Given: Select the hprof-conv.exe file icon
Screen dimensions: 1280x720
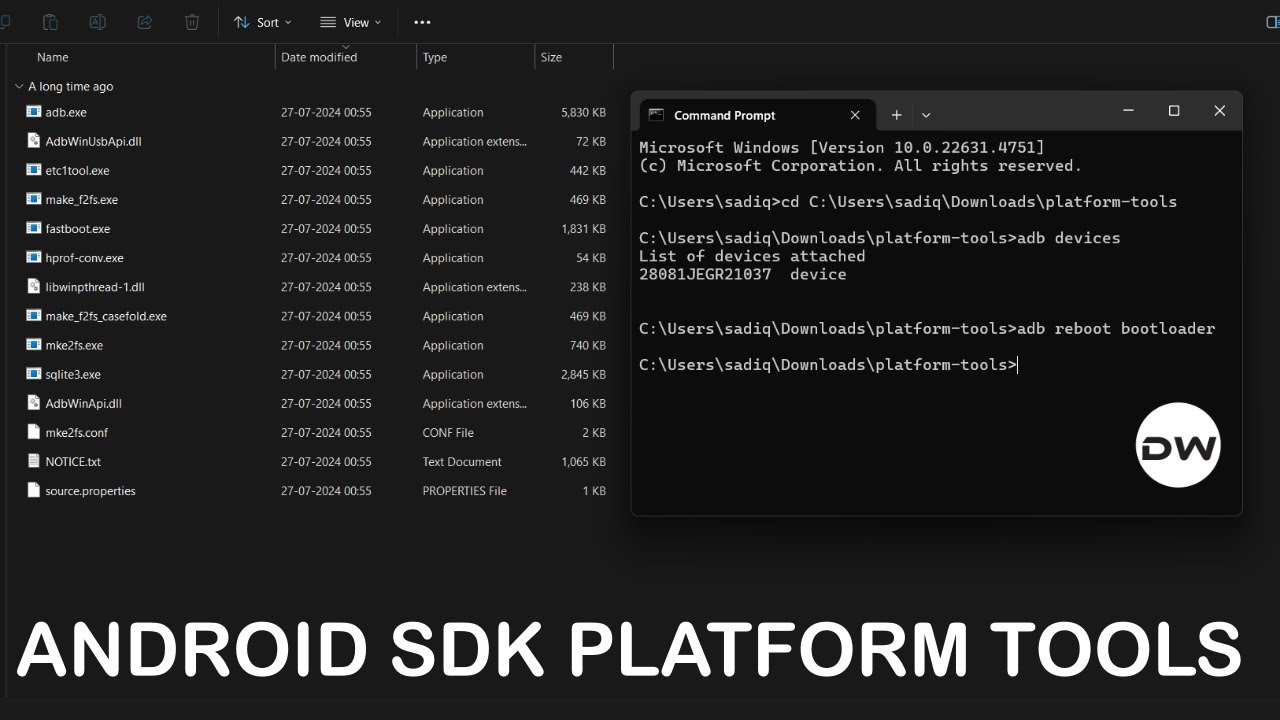Looking at the screenshot, I should point(35,257).
